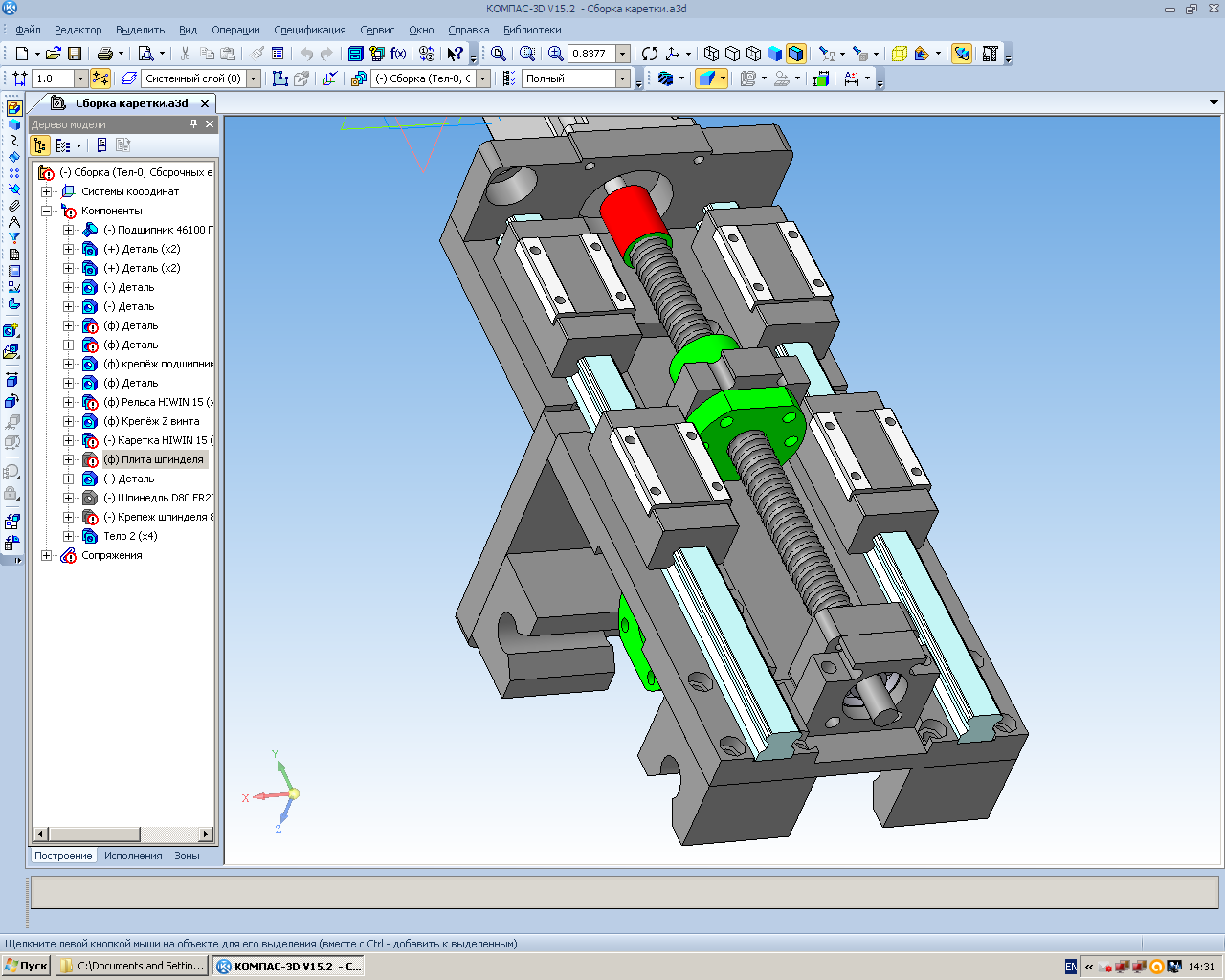The image size is (1225, 980).
Task: Open the caliper measurement panel in sidebar
Action: 13,222
